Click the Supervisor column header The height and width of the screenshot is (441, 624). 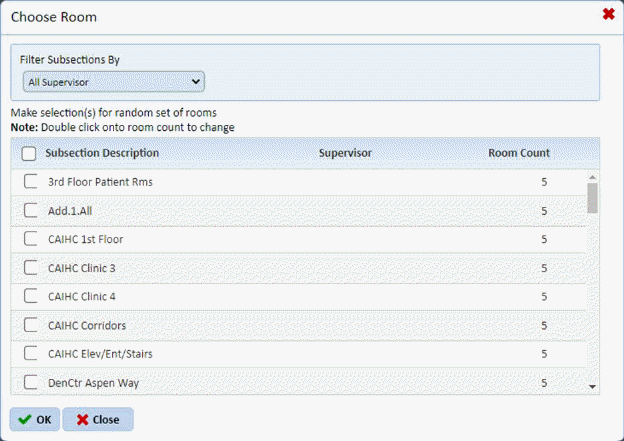tap(345, 154)
